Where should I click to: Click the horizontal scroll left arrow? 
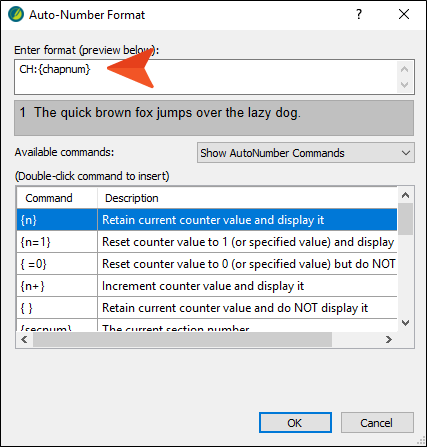click(x=24, y=340)
